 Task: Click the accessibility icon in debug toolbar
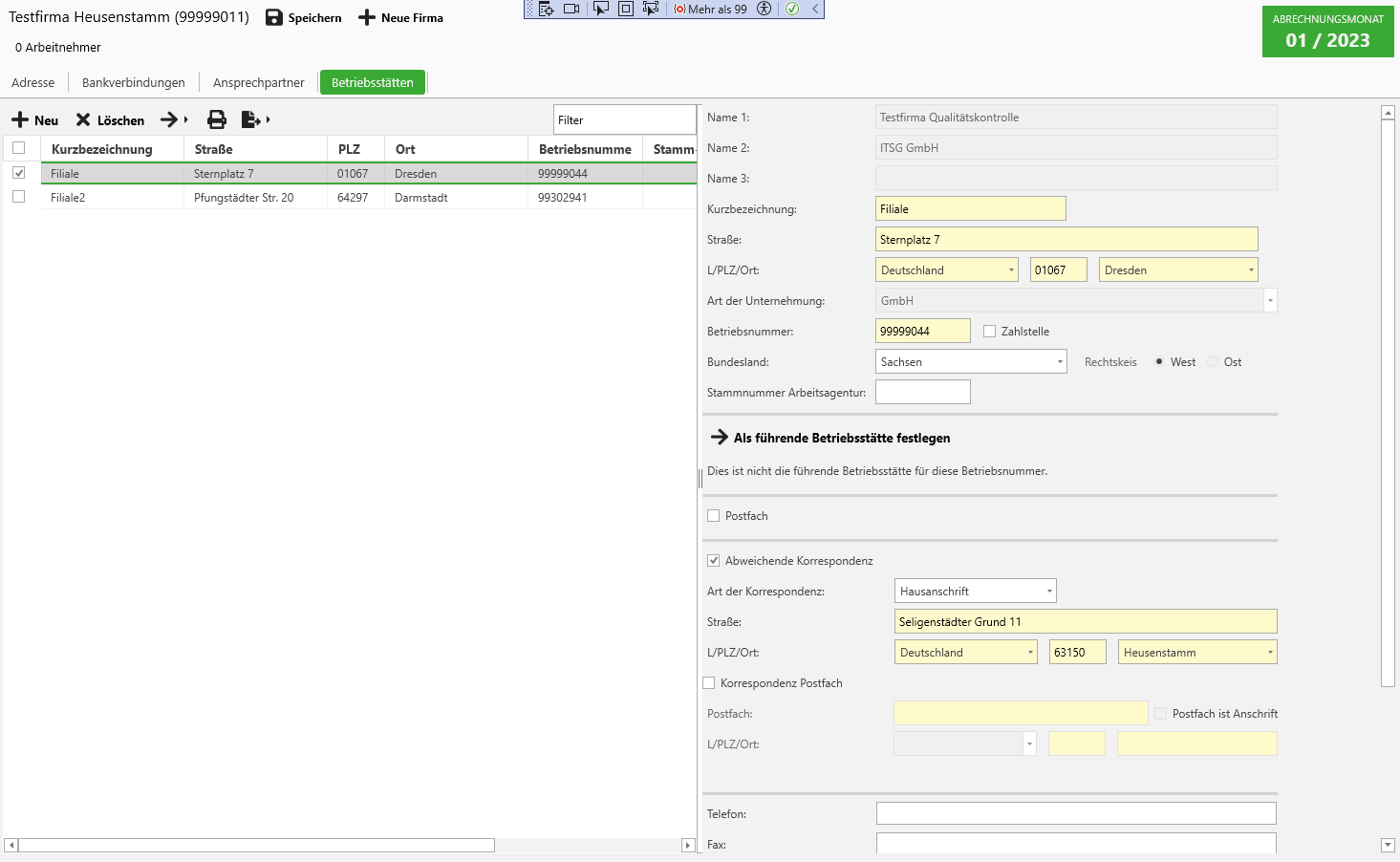[x=764, y=9]
